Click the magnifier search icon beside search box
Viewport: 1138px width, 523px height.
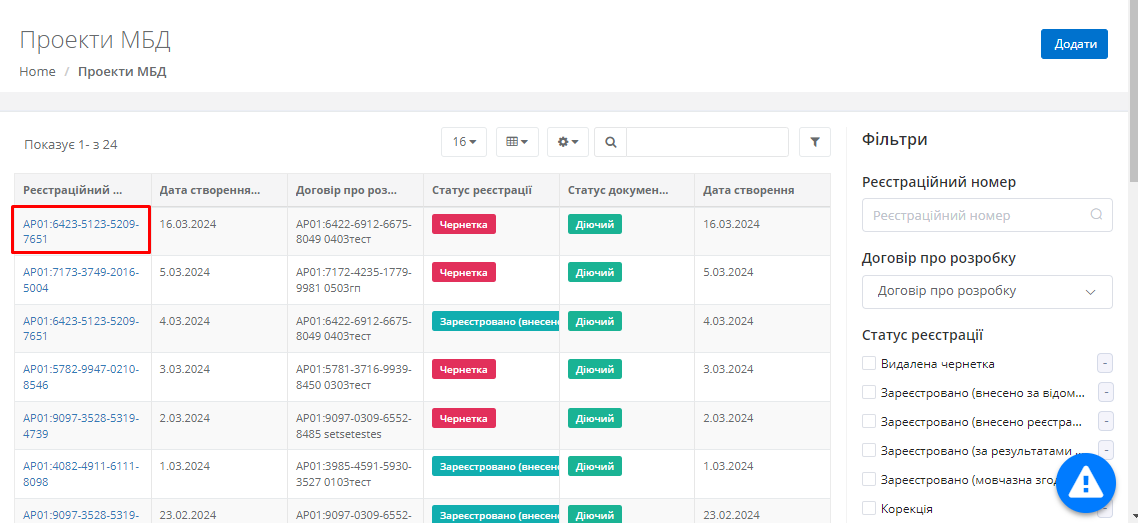[x=611, y=142]
